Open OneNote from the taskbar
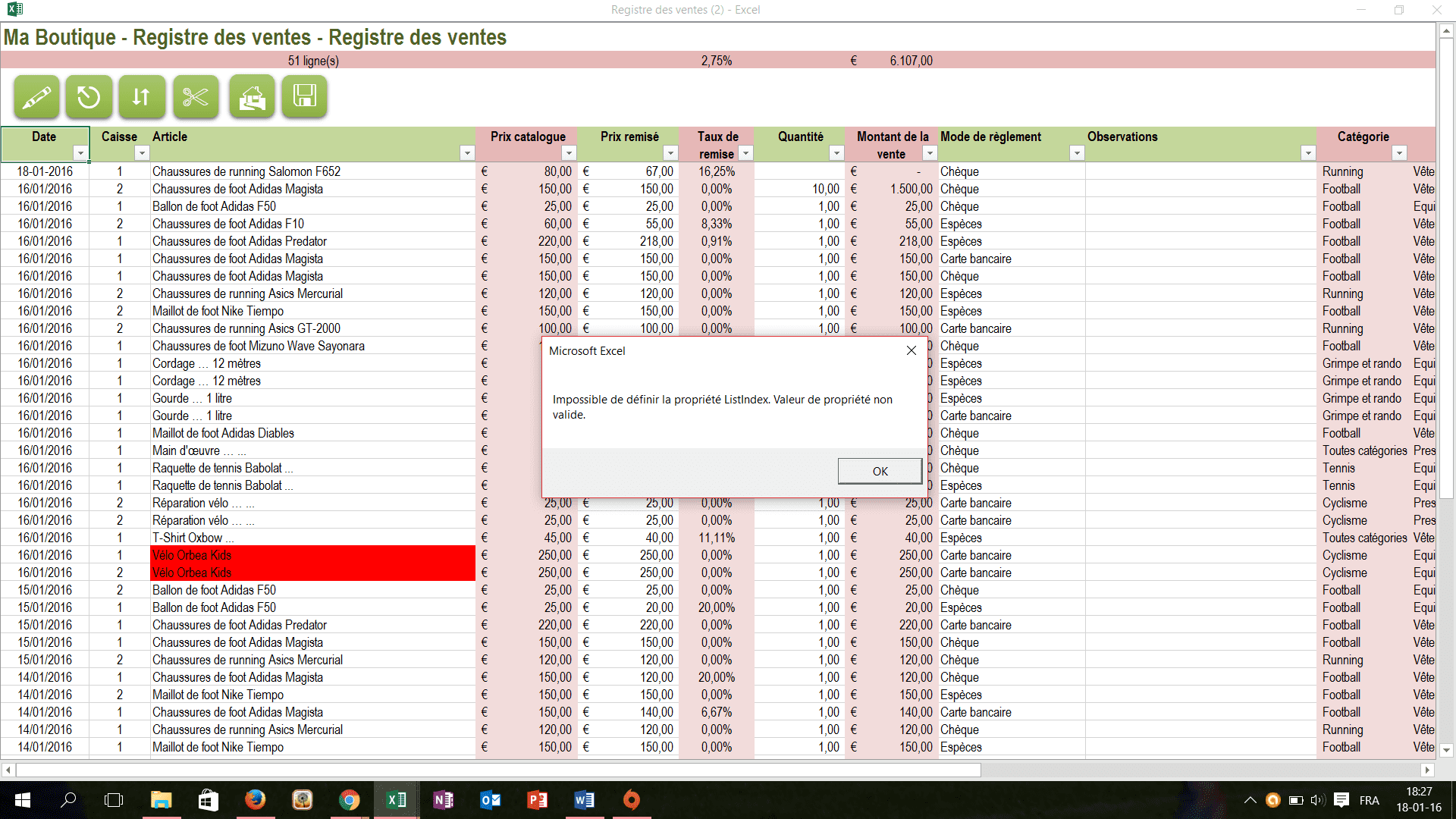The width and height of the screenshot is (1456, 819). pyautogui.click(x=443, y=799)
